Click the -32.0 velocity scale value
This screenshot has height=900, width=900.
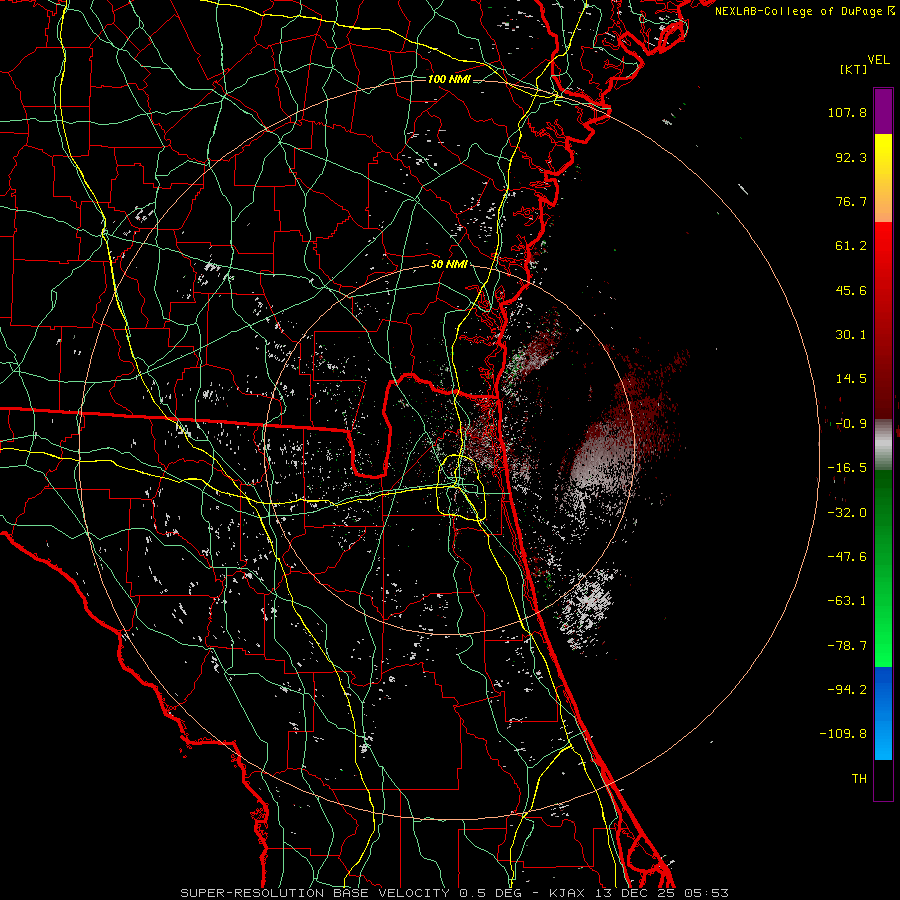[x=847, y=513]
